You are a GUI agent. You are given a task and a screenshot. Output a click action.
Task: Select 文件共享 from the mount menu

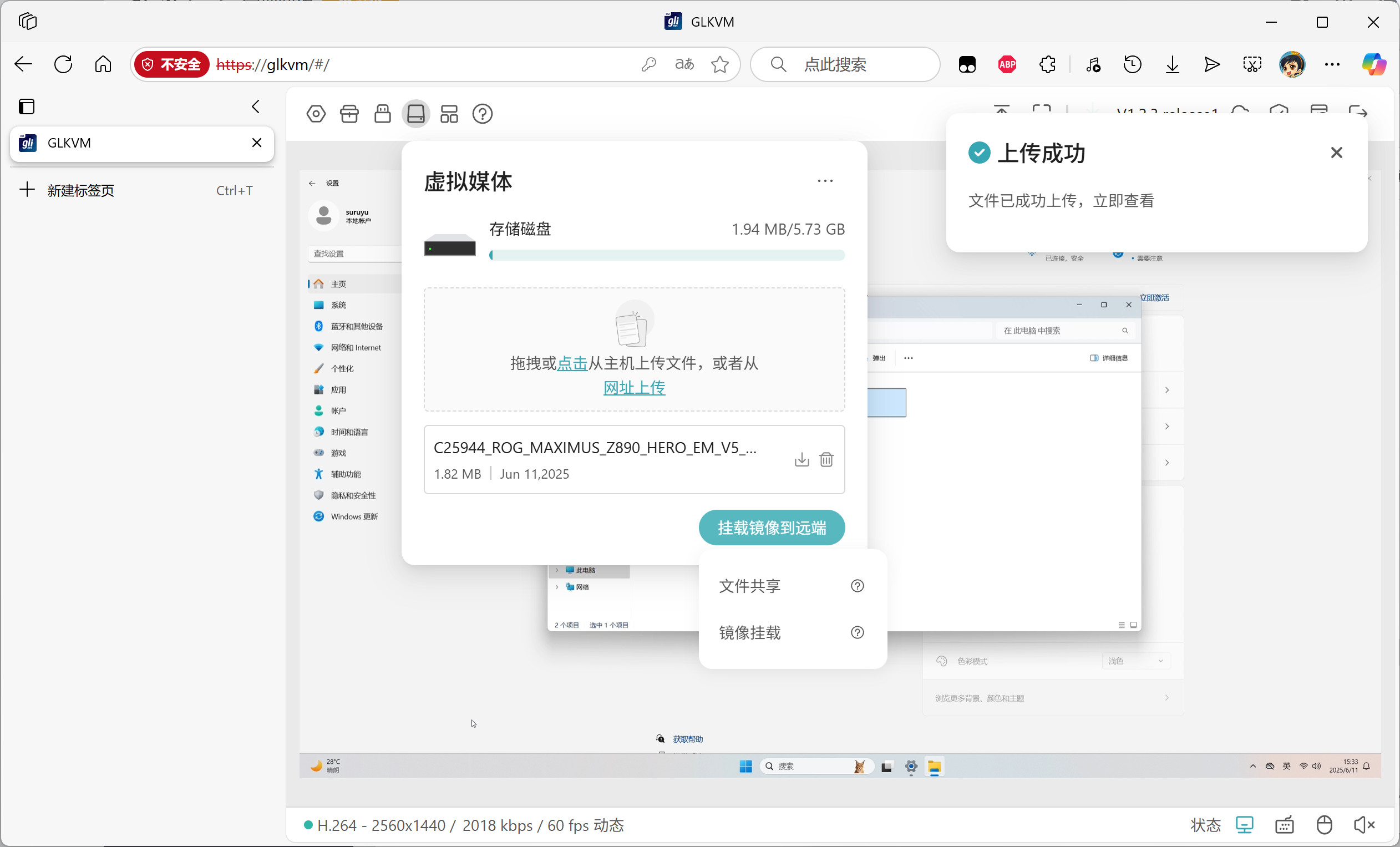(x=749, y=586)
